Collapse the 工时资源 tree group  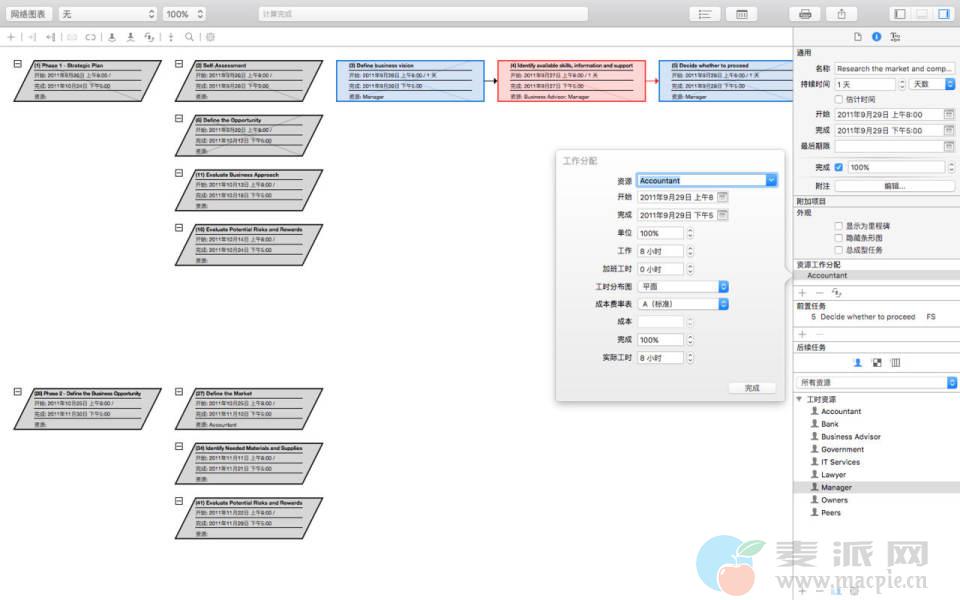click(800, 399)
